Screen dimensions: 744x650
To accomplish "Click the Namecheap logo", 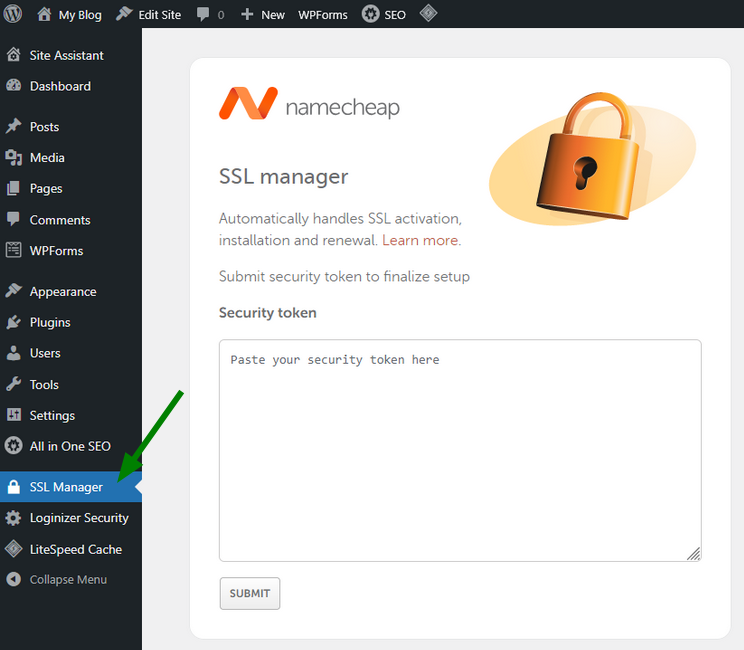I will click(309, 104).
